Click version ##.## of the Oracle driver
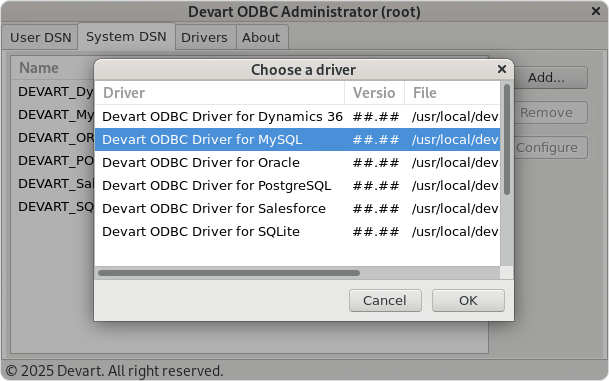Viewport: 609px width, 381px height. pos(376,162)
